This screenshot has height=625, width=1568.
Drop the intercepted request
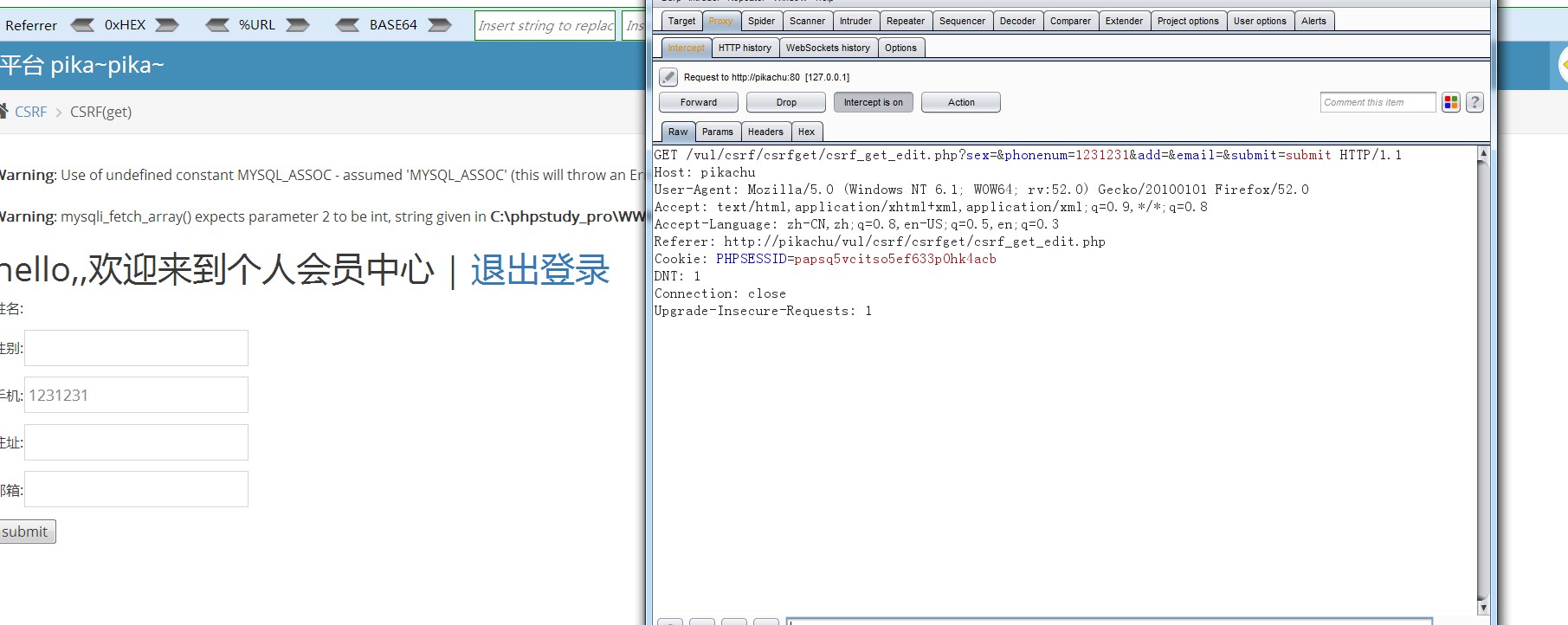(786, 102)
